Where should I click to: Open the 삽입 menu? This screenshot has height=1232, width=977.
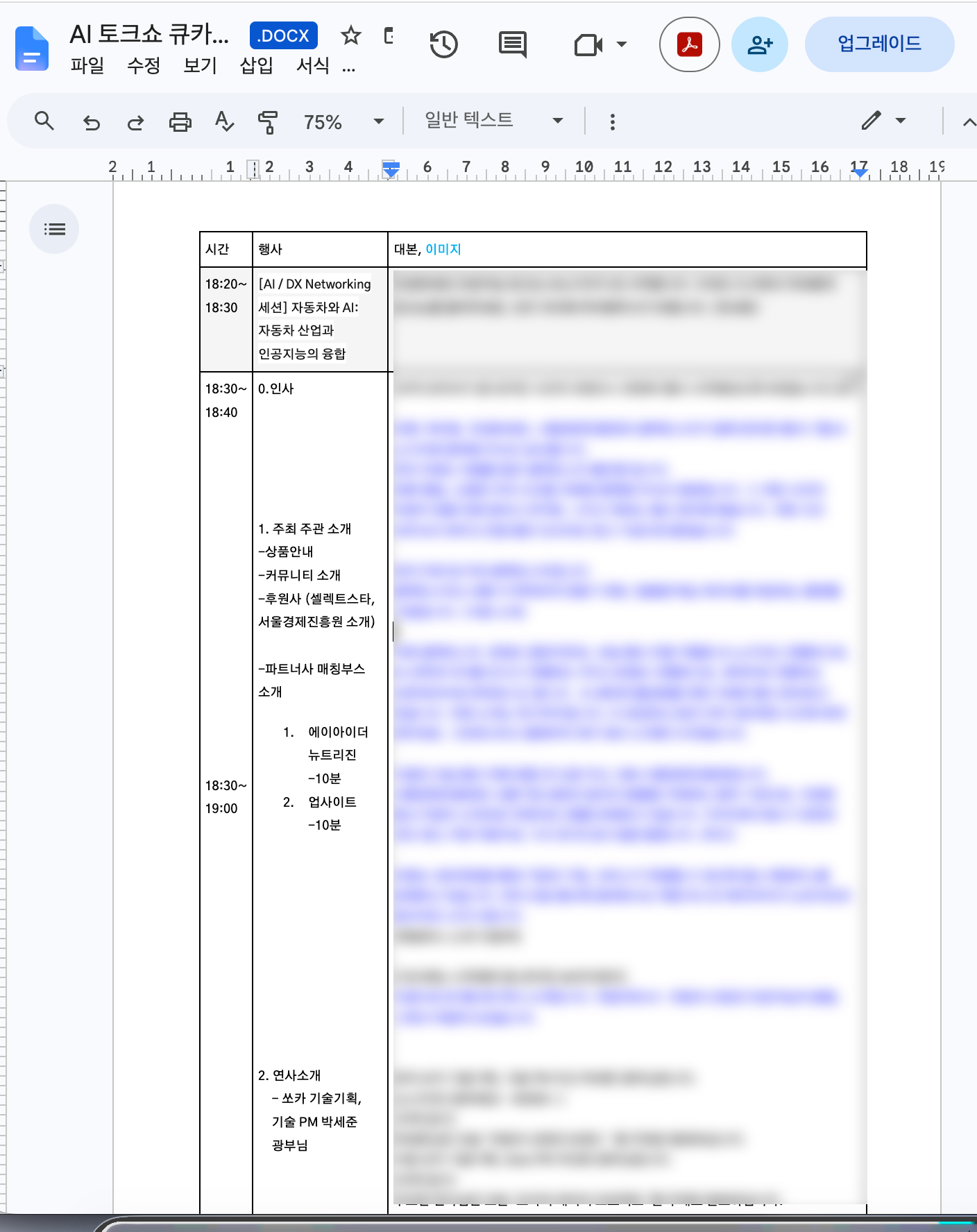click(256, 65)
